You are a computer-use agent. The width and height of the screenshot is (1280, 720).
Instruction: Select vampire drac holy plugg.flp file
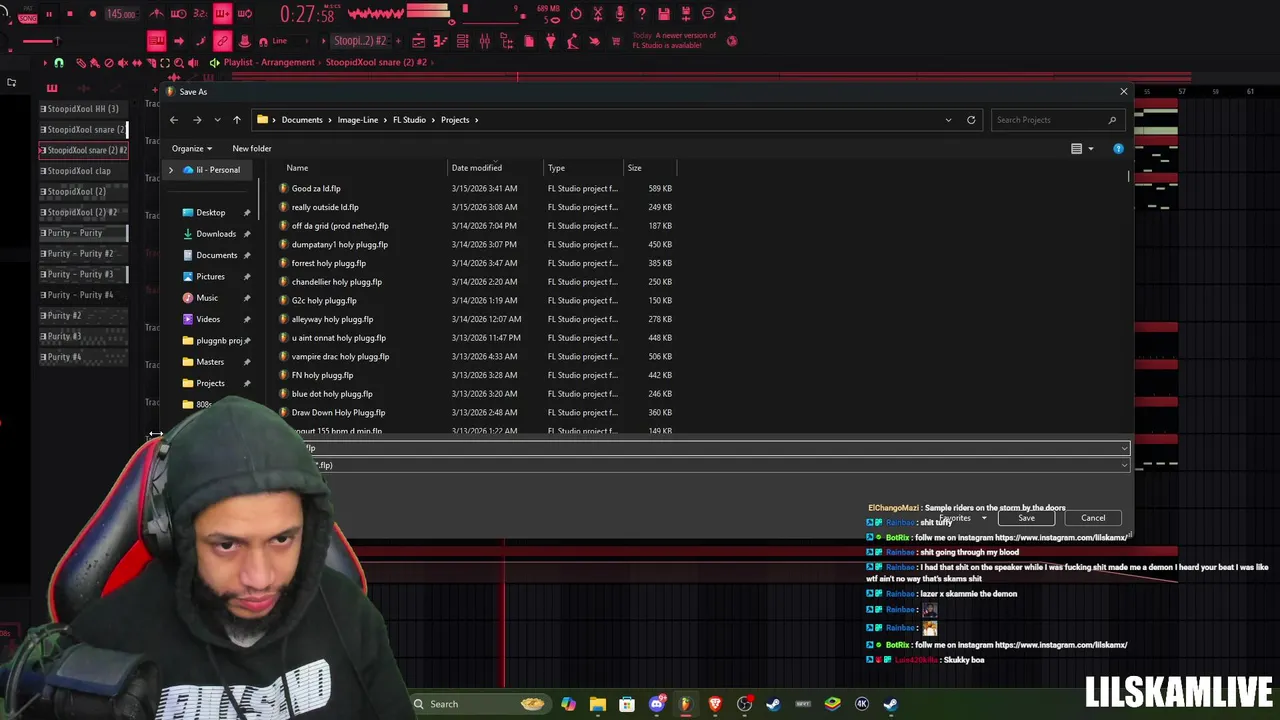pos(340,357)
